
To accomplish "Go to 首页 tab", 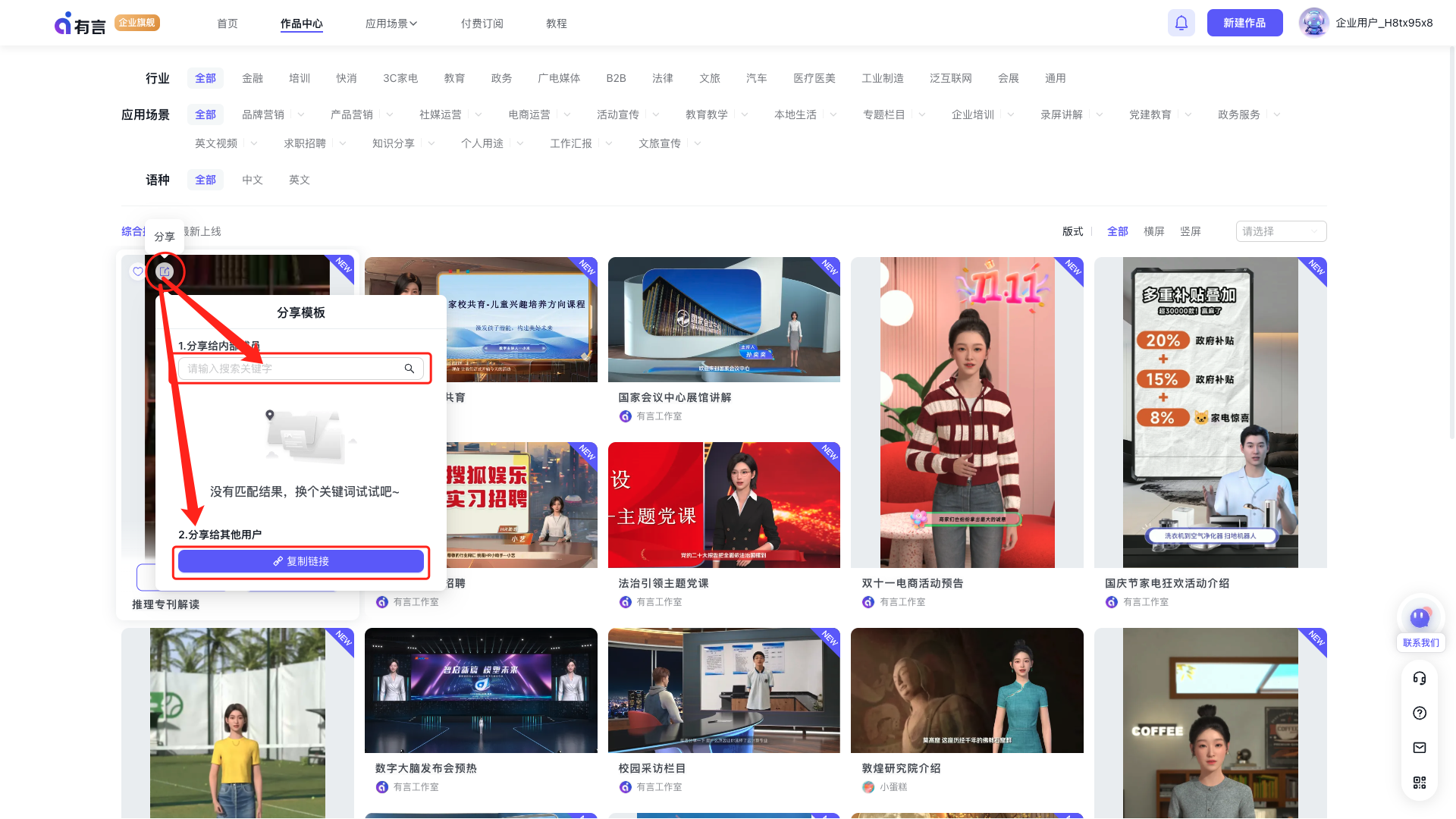I will [227, 24].
